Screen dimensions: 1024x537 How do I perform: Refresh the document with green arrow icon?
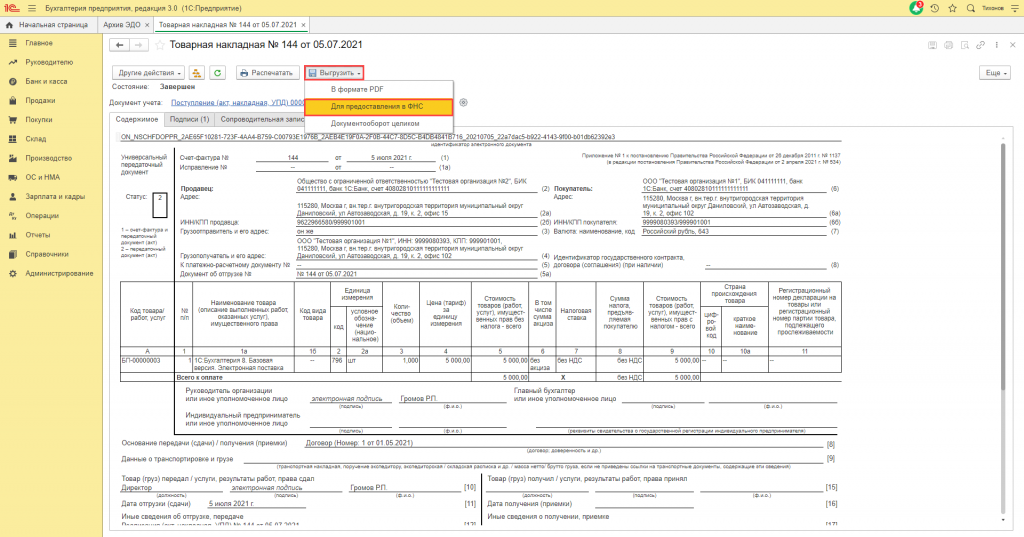tap(217, 73)
